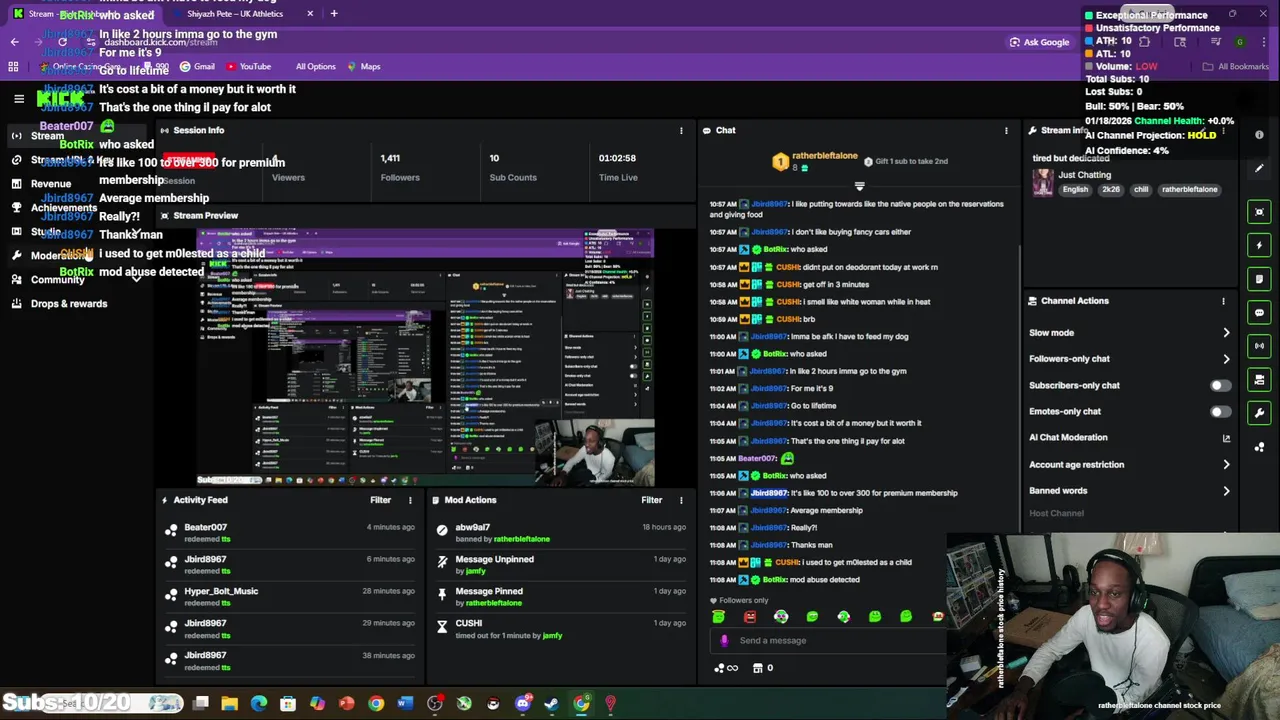Click Ask Google button in address bar
Screen dimensions: 1280x720
[x=1040, y=42]
